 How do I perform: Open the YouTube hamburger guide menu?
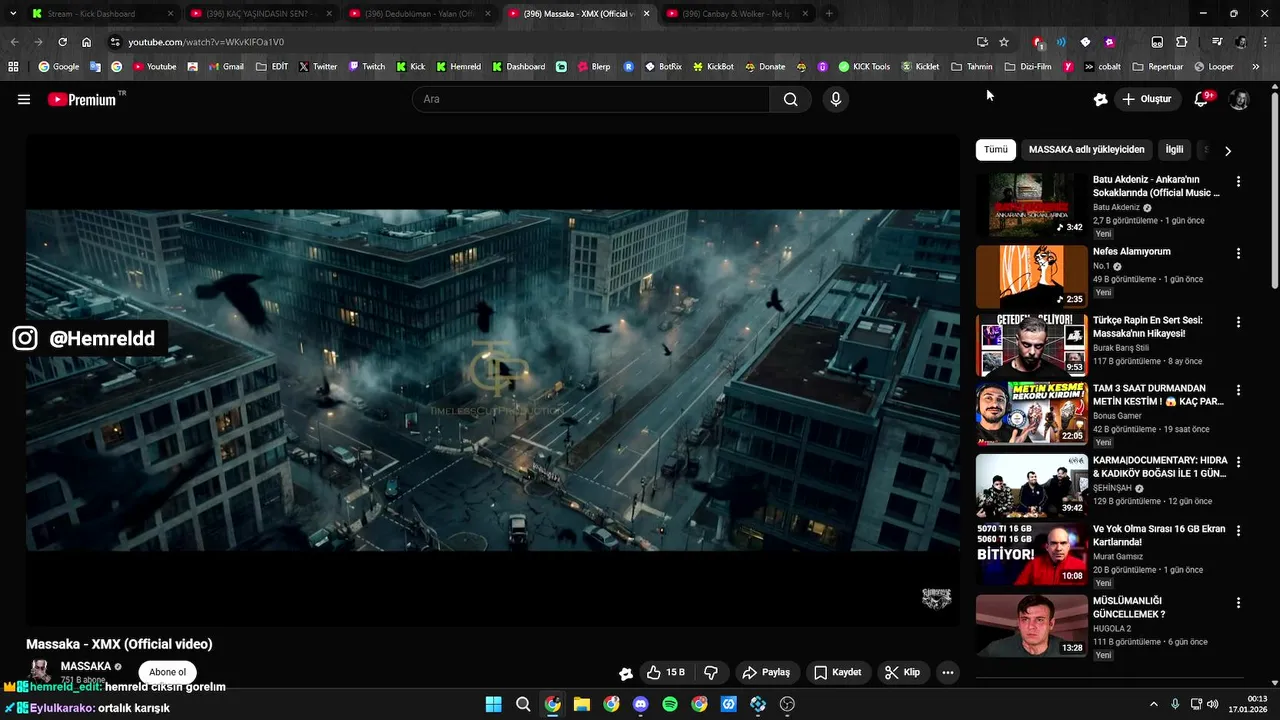point(24,99)
